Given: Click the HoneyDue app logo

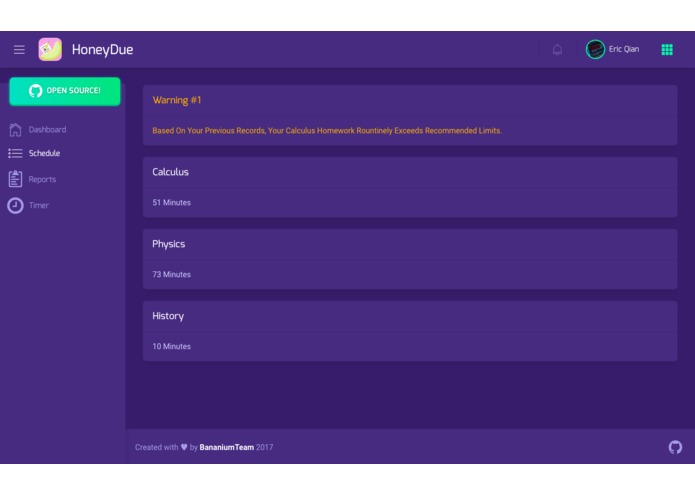Looking at the screenshot, I should click(50, 49).
